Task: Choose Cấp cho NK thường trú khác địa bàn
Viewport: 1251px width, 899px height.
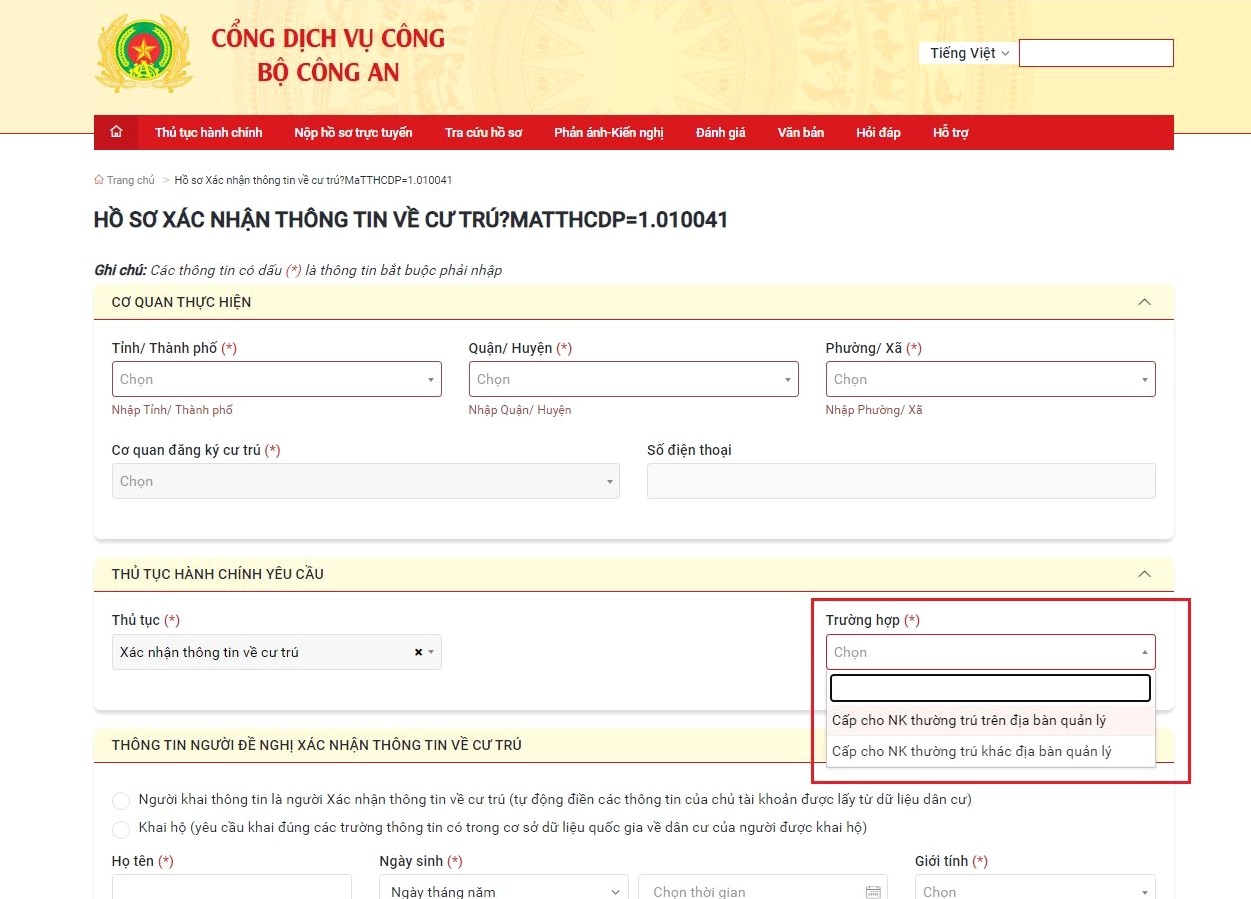Action: pos(971,751)
